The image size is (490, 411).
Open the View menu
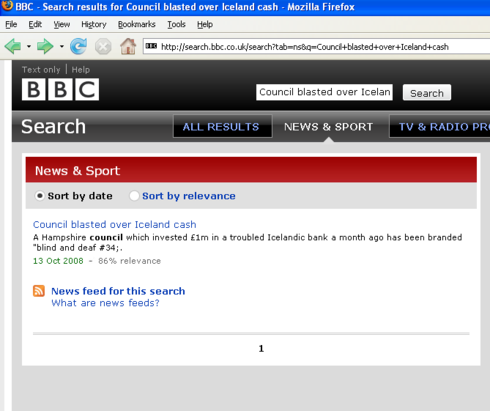62,24
